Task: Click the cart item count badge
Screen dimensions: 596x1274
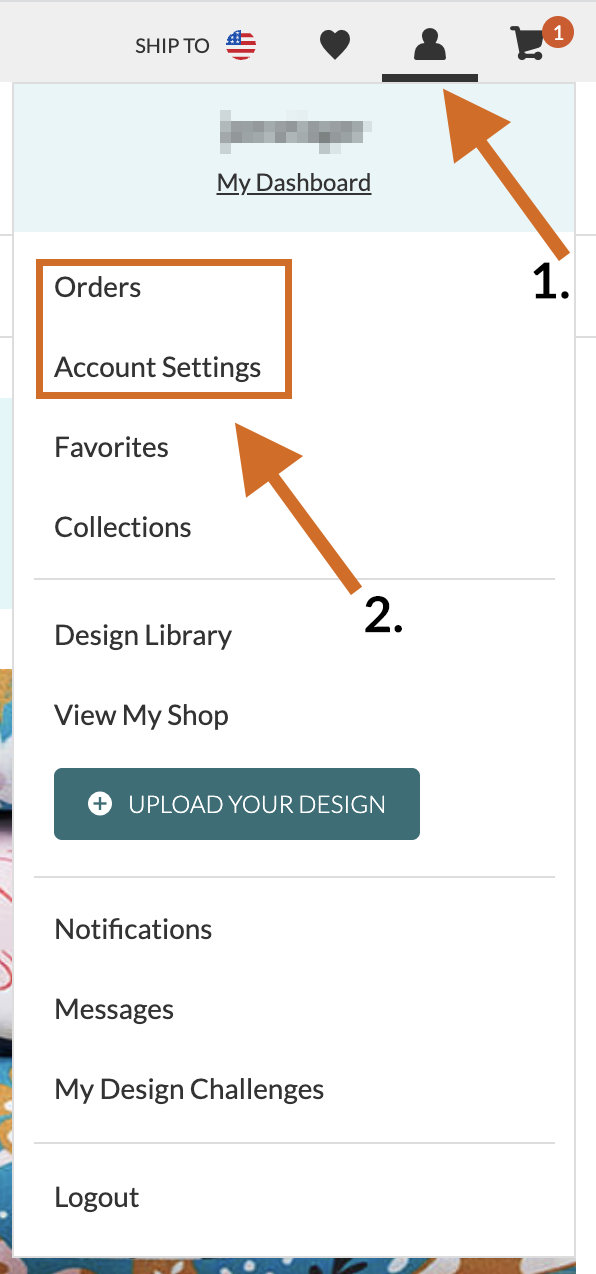Action: tap(557, 31)
